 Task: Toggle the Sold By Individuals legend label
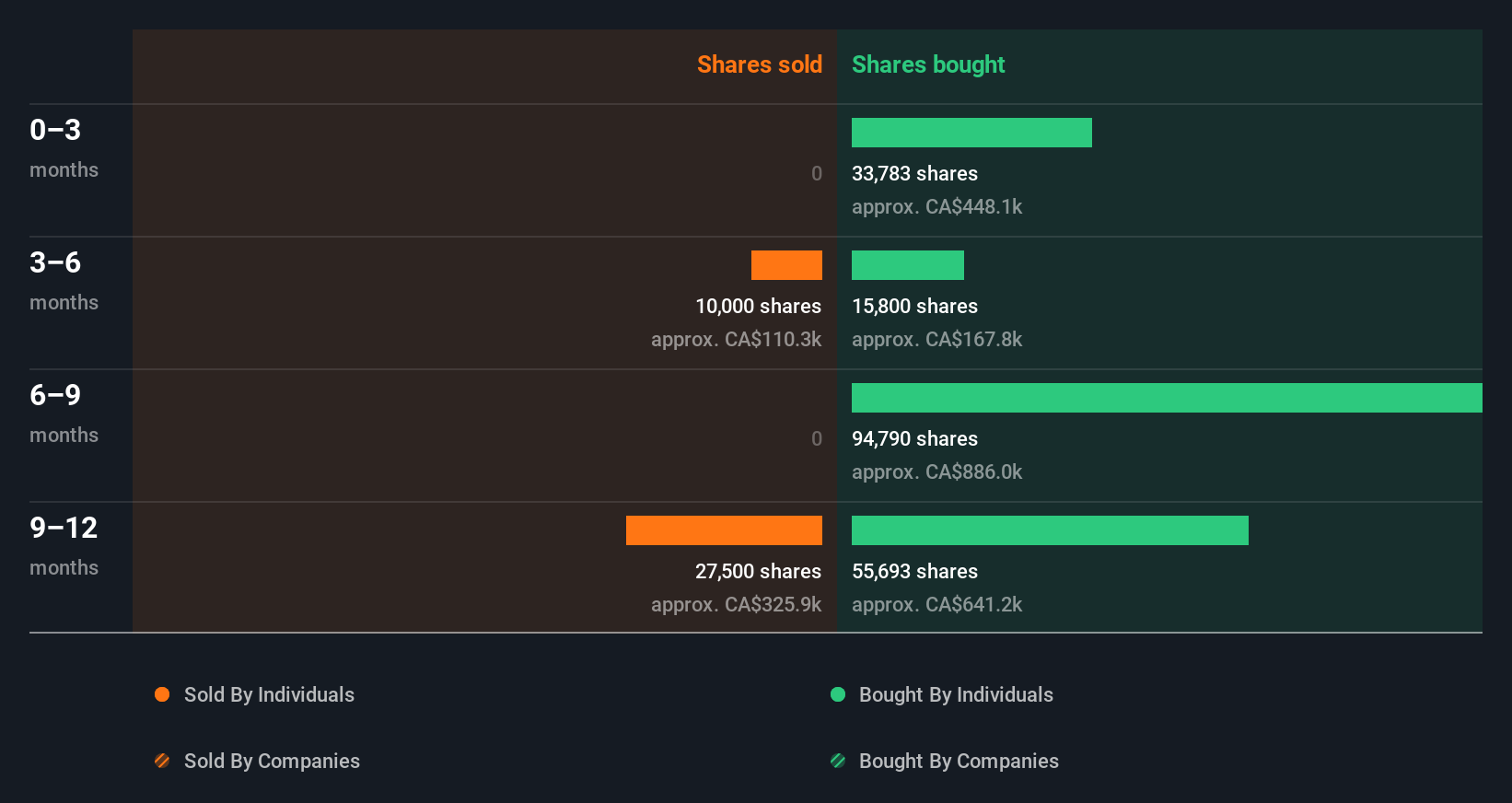[x=269, y=694]
